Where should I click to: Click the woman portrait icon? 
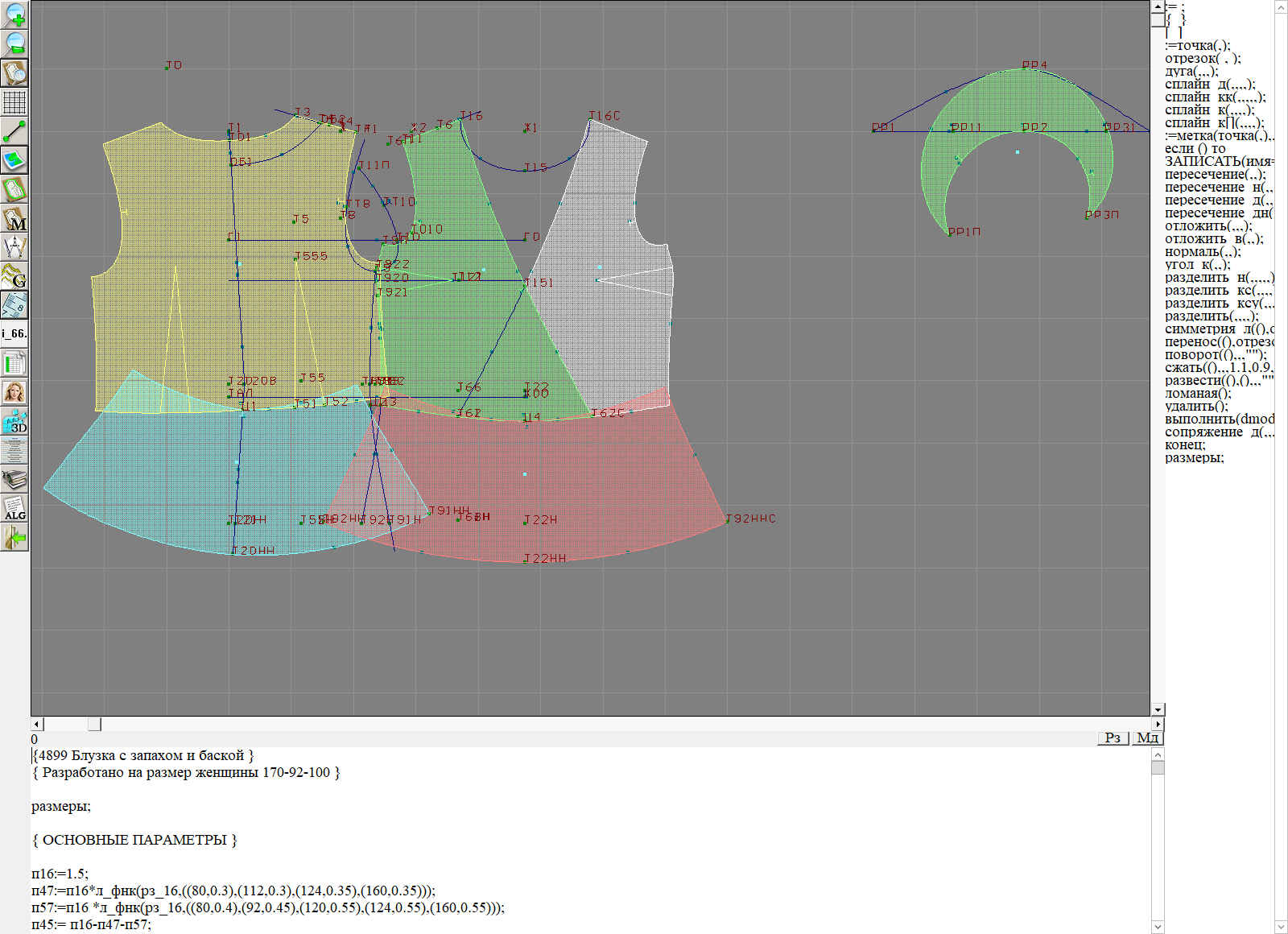tap(14, 393)
